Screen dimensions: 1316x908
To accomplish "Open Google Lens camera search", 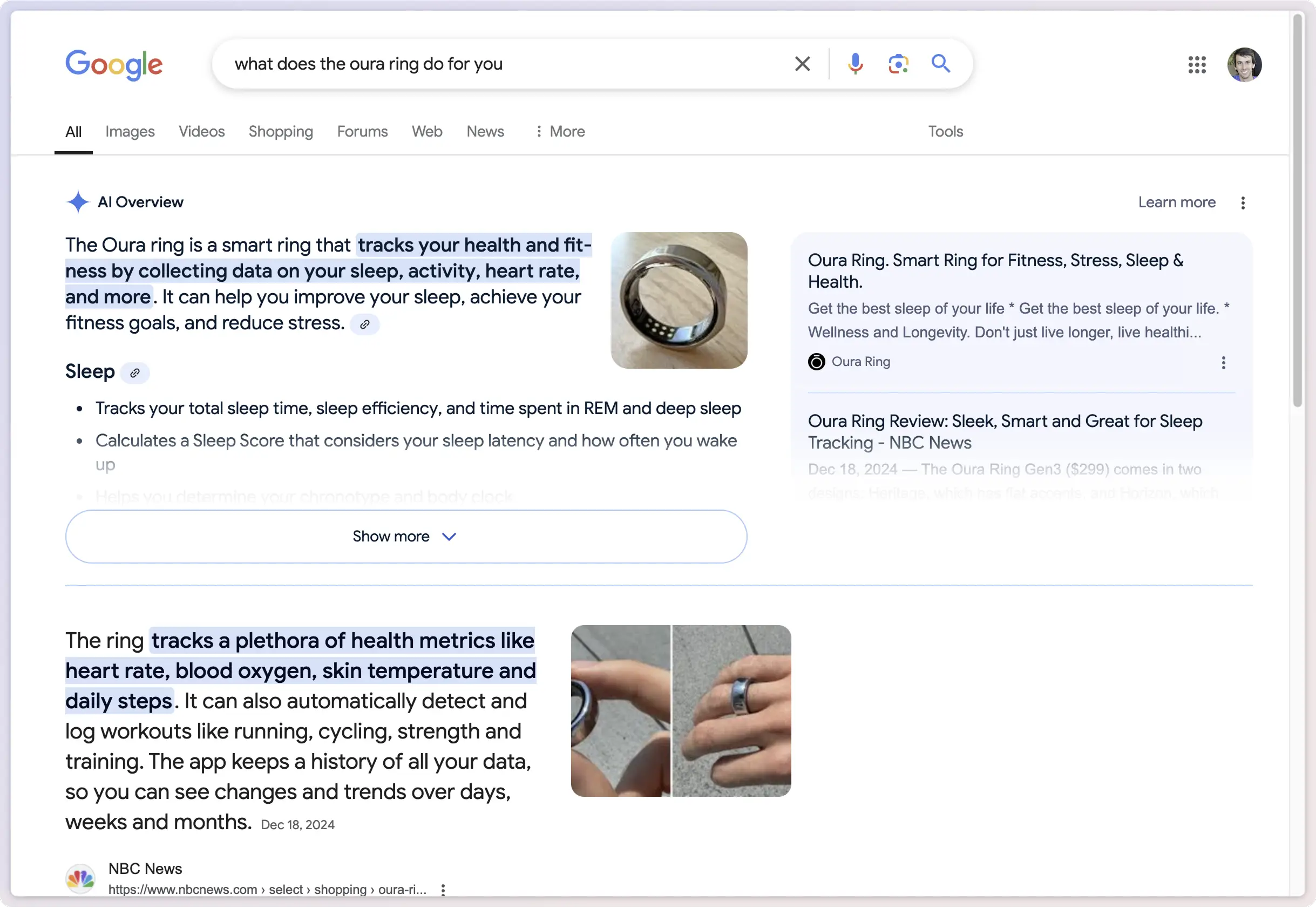I will tap(898, 64).
